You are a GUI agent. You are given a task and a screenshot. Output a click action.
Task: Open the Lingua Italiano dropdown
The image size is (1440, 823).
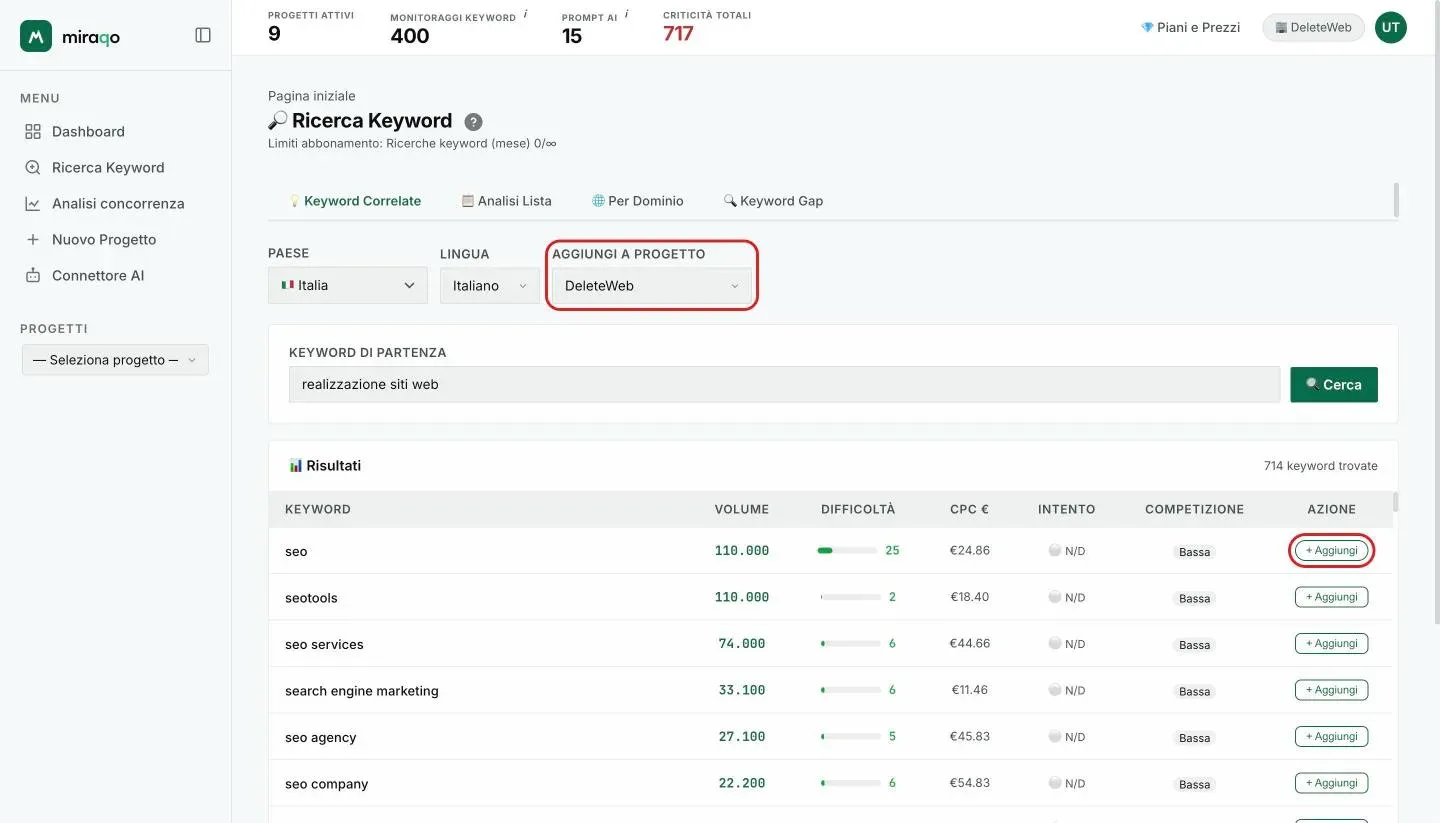point(490,285)
